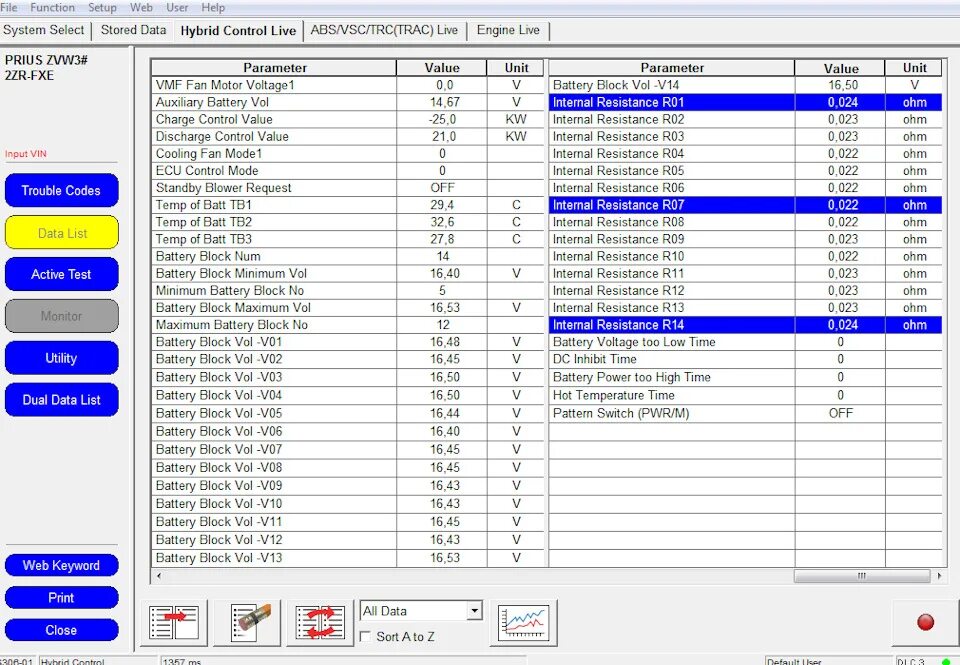Open the Utility button
960x665 pixels.
point(61,358)
